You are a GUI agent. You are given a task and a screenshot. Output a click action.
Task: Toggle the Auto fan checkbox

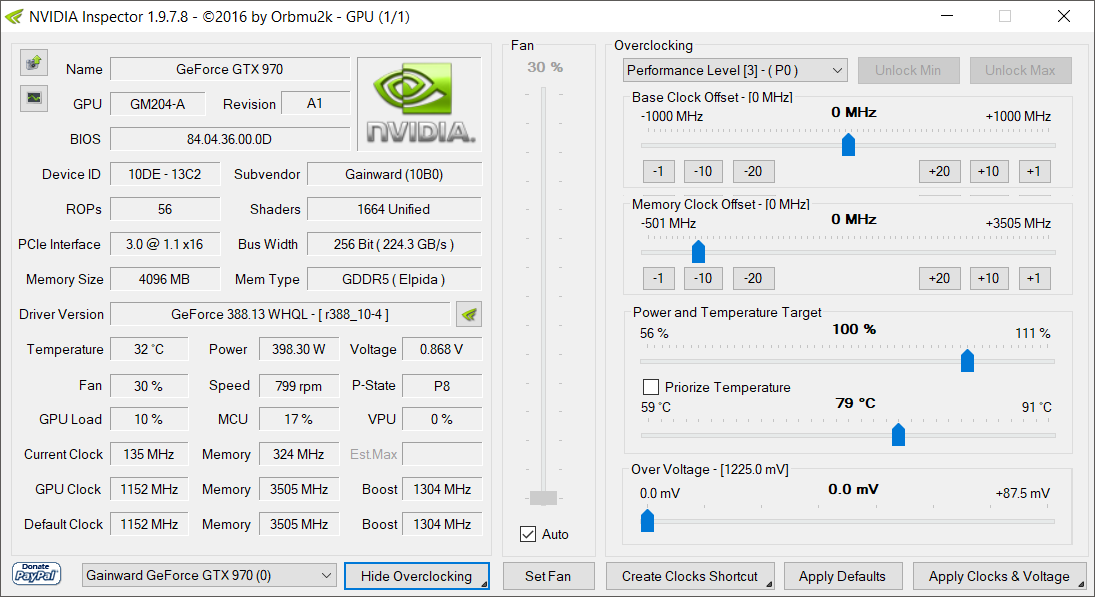coord(528,534)
